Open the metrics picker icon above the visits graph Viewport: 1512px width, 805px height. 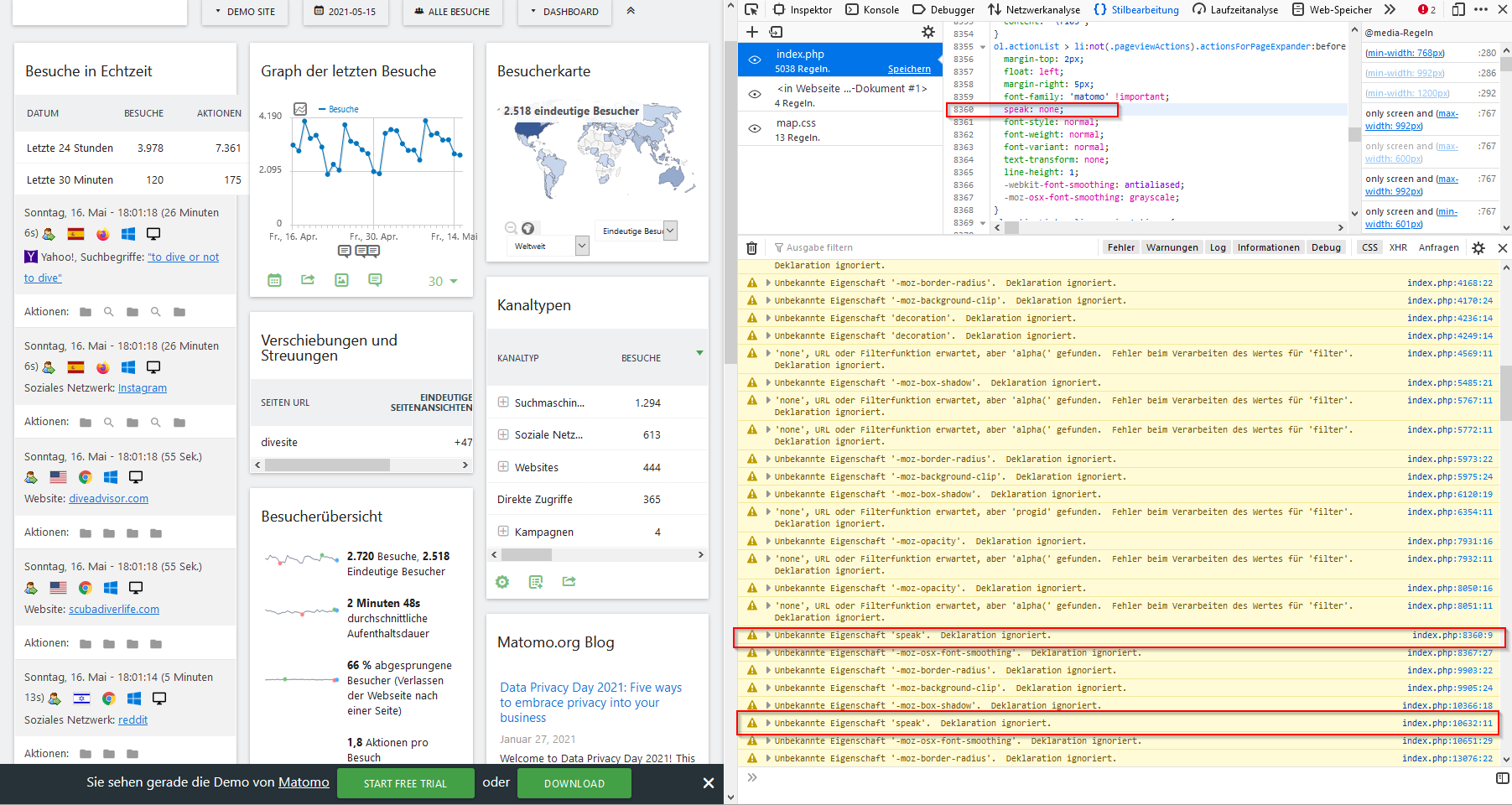(x=300, y=109)
